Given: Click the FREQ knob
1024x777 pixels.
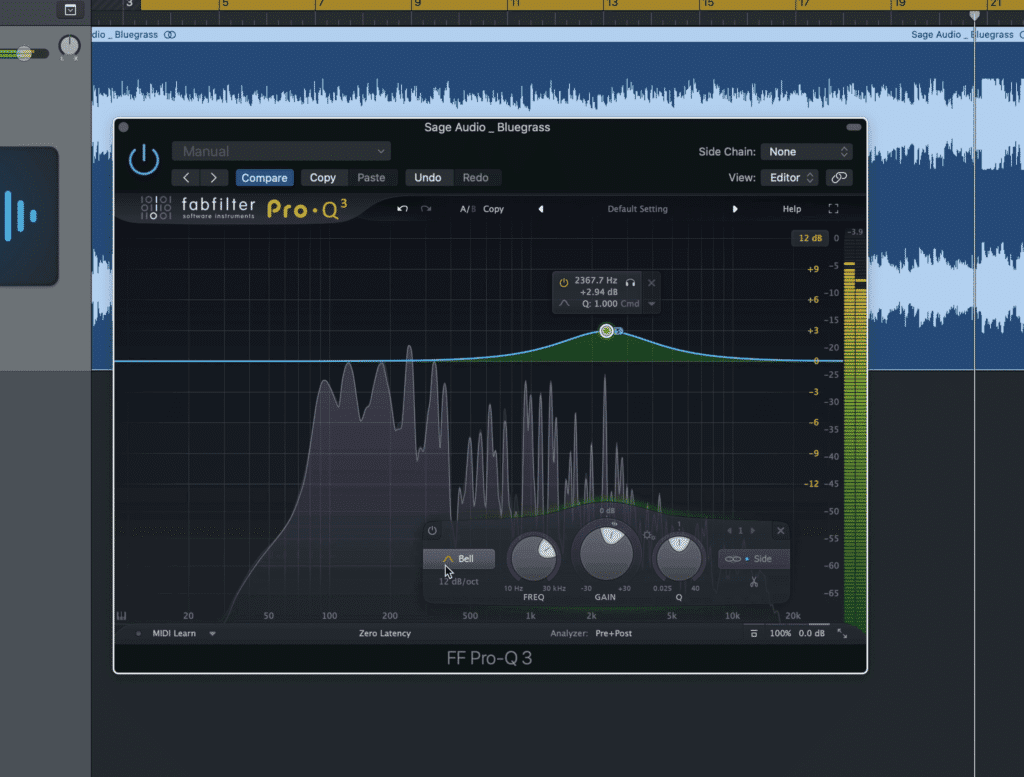Looking at the screenshot, I should point(534,559).
